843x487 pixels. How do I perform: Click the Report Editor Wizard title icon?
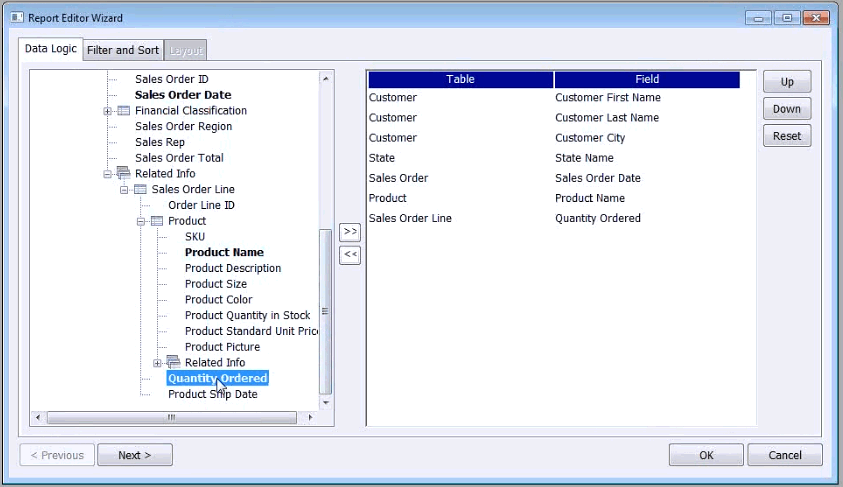coord(17,18)
